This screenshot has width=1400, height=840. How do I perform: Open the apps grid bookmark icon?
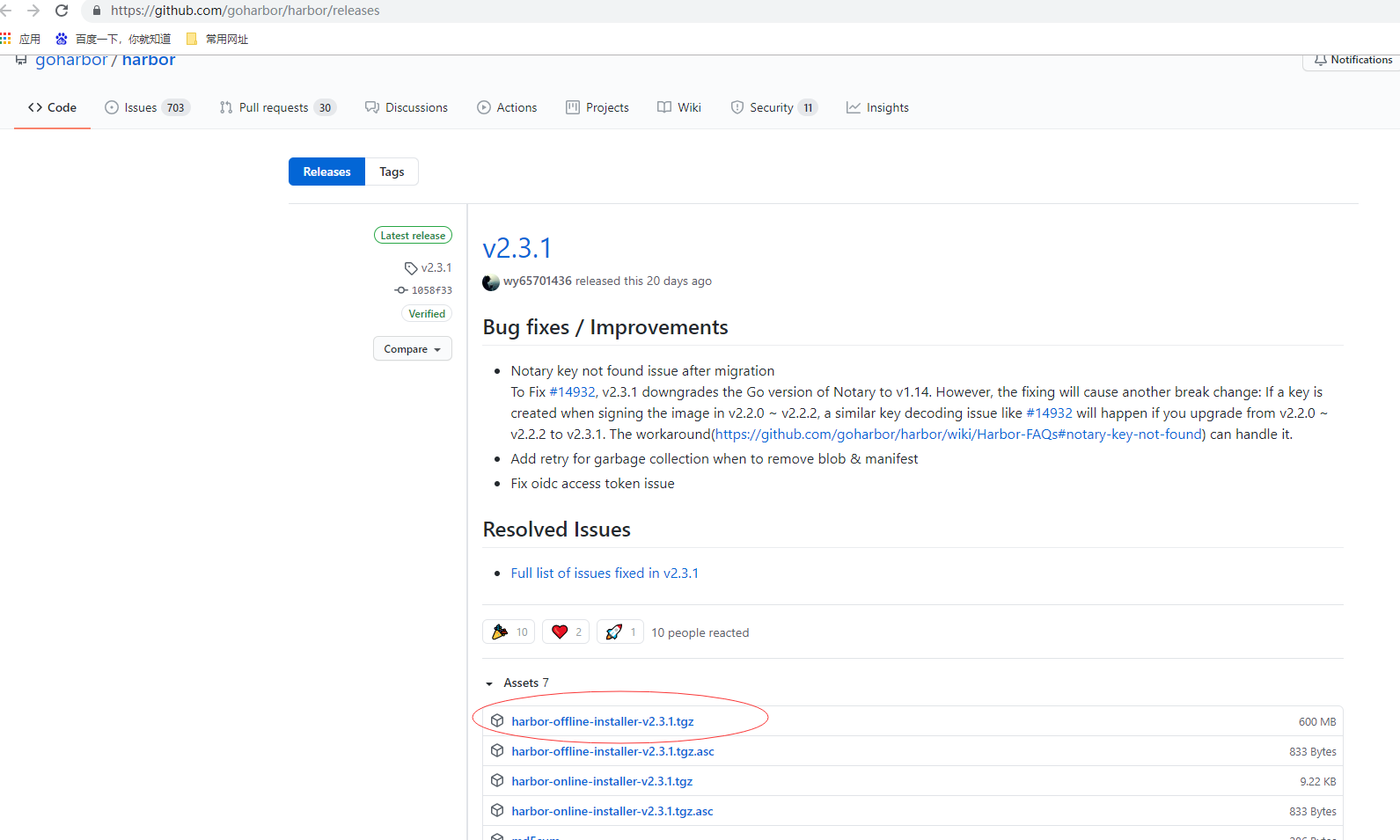tap(6, 39)
